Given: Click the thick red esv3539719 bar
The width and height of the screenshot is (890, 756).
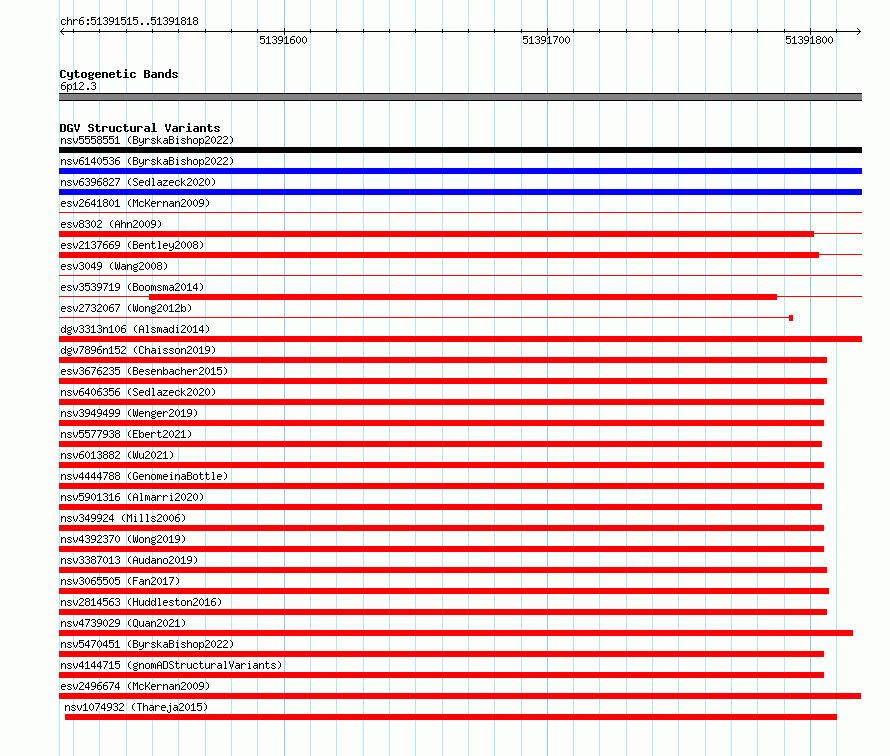Looking at the screenshot, I should tap(463, 297).
